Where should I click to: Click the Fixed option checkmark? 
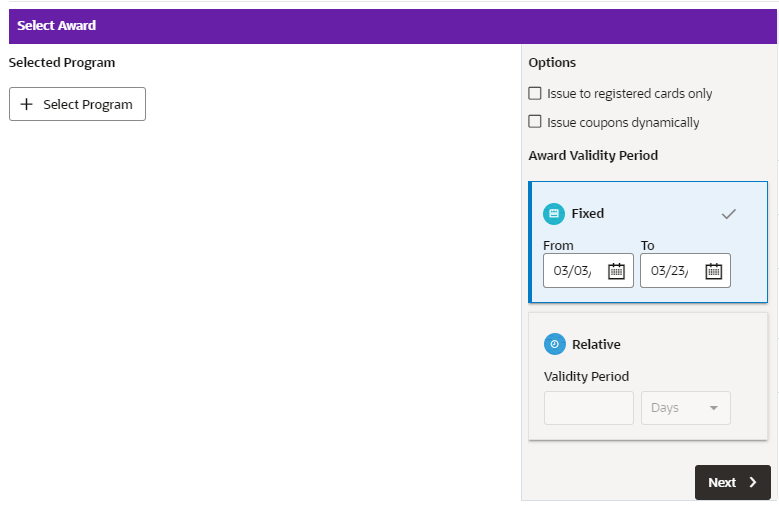pos(728,214)
